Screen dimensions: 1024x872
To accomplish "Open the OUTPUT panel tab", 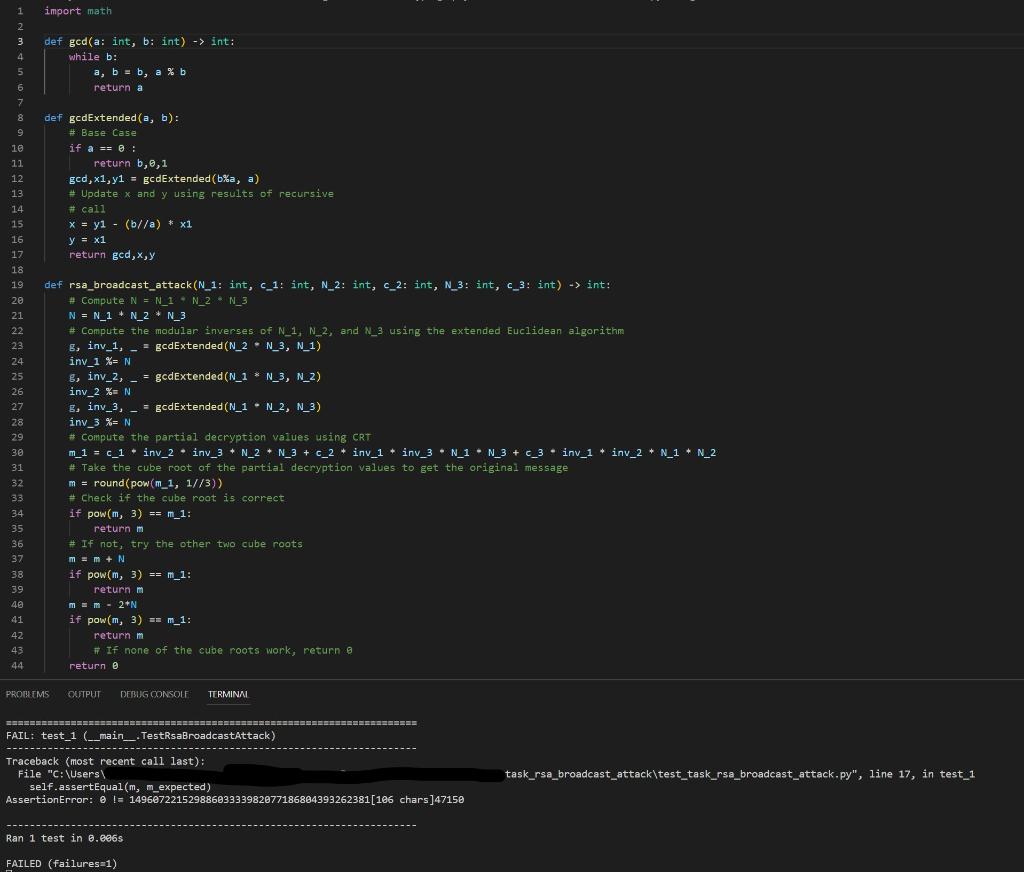I will (84, 693).
